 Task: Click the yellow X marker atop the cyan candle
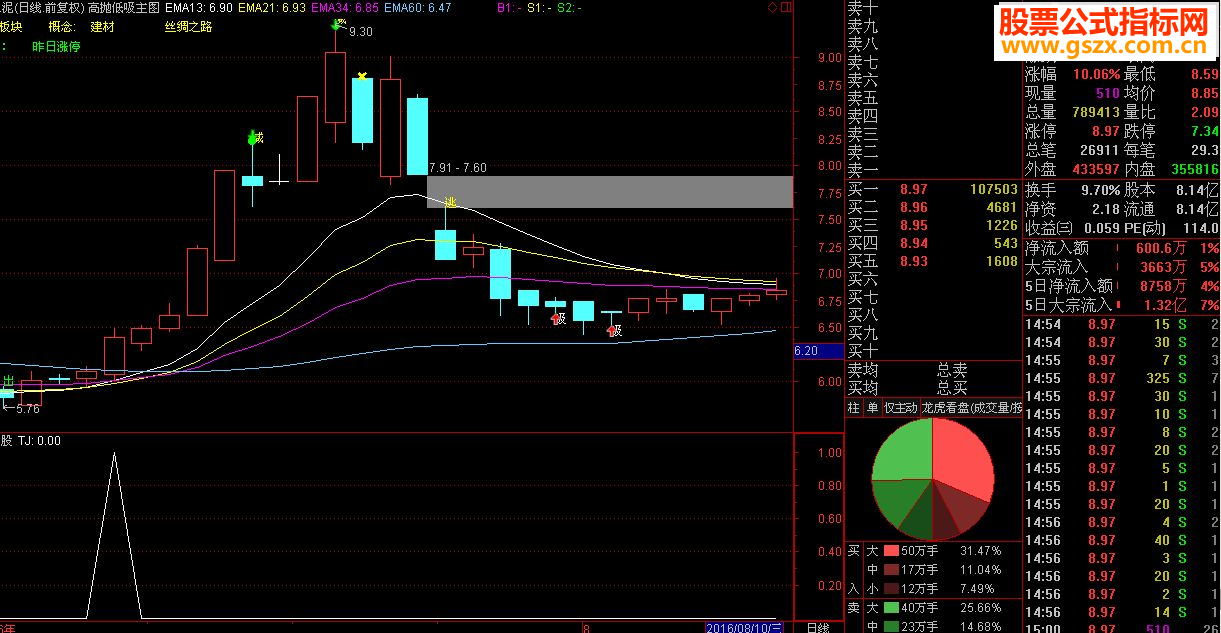(362, 76)
